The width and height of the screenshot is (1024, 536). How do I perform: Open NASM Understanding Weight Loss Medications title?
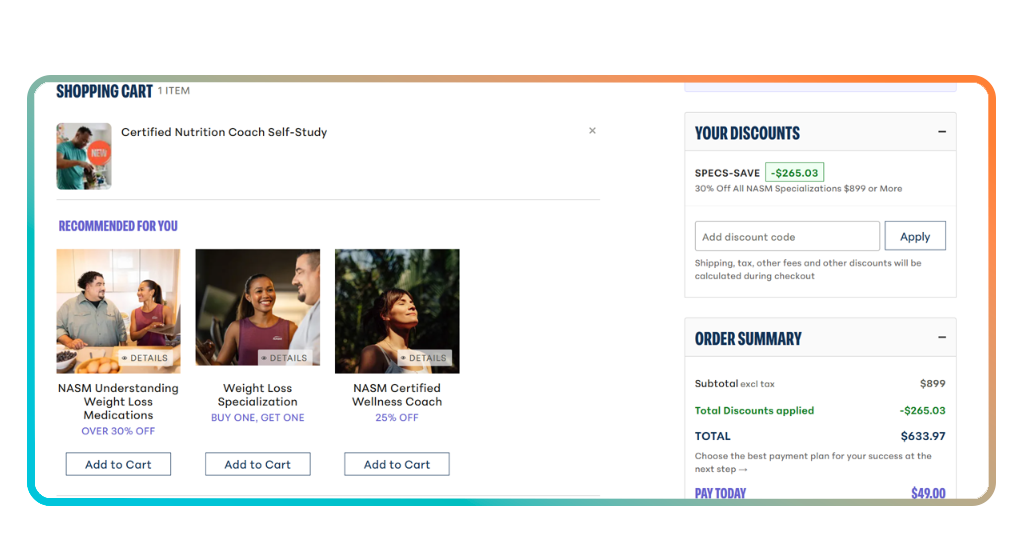click(x=118, y=402)
